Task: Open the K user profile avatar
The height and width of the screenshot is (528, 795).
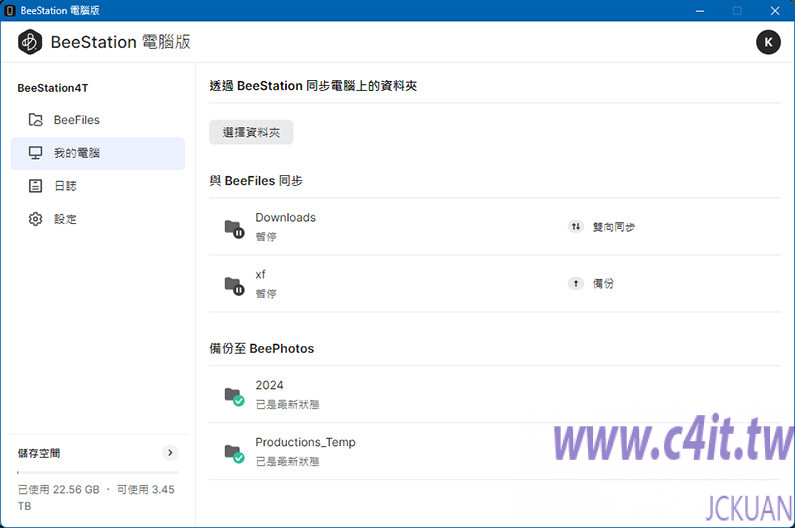Action: pos(768,42)
